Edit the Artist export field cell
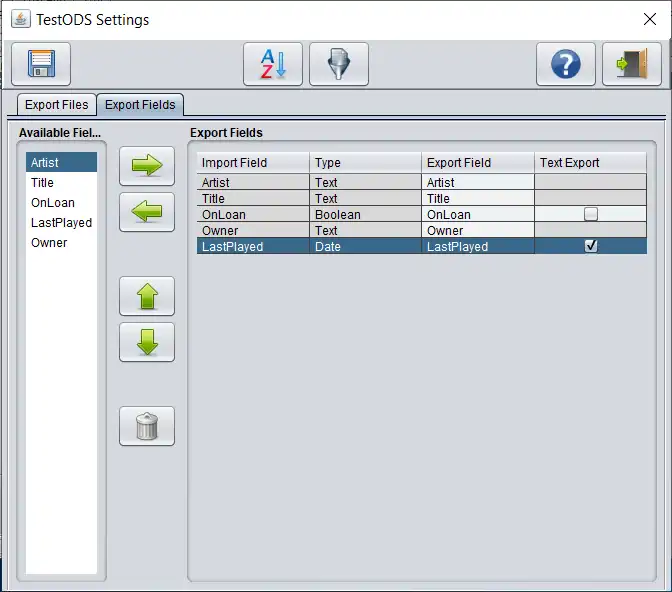 (478, 182)
